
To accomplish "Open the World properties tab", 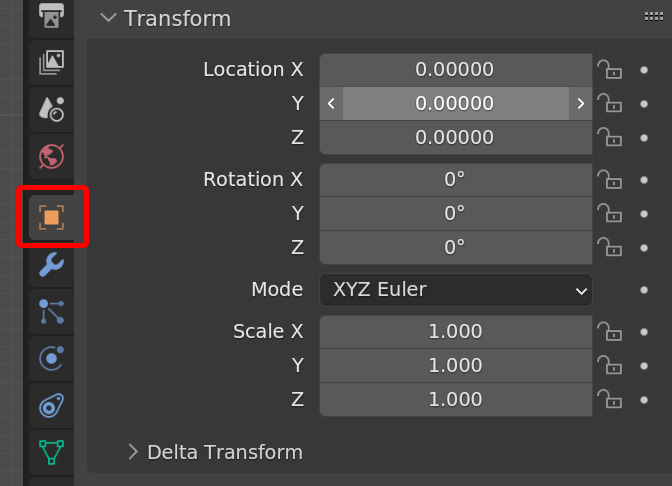I will pyautogui.click(x=51, y=156).
